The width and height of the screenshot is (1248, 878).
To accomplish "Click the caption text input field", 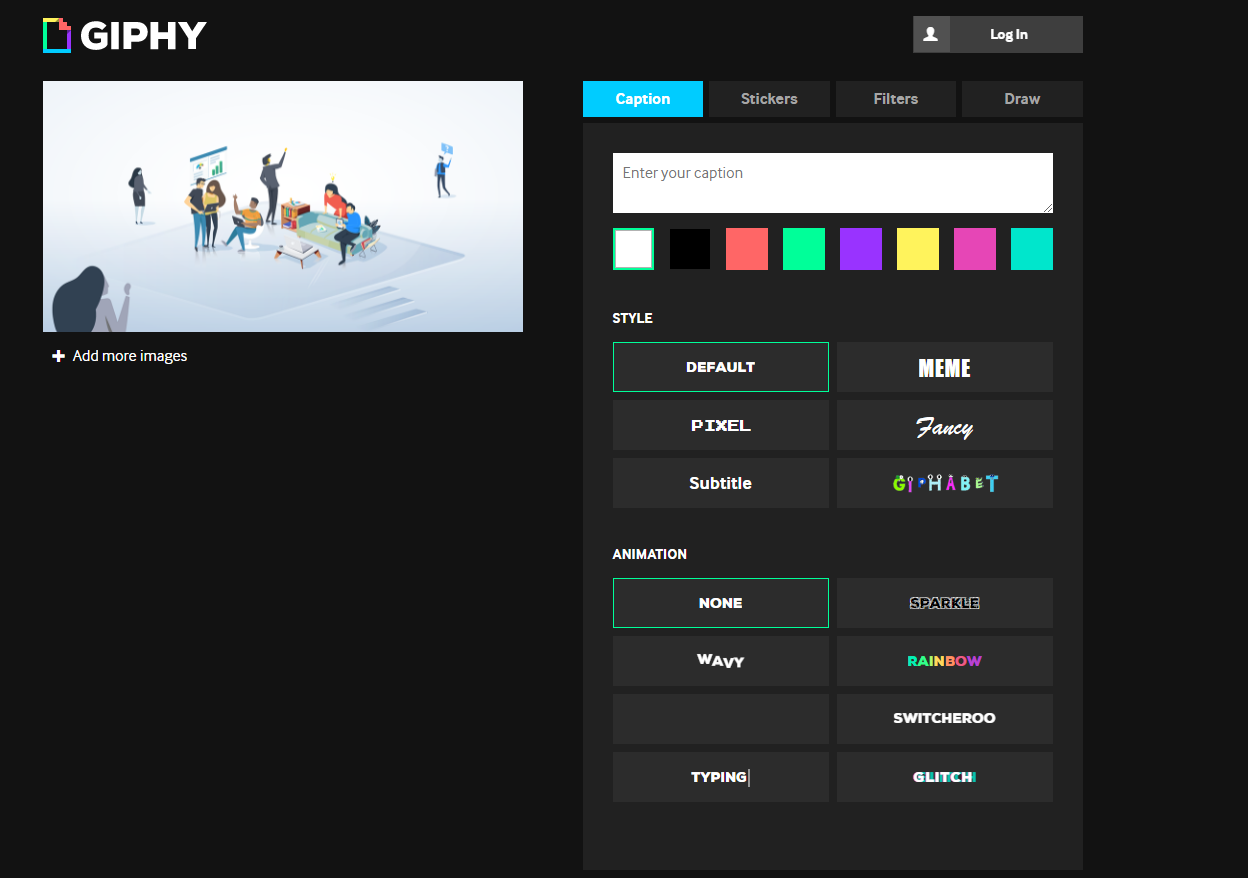I will coord(832,183).
